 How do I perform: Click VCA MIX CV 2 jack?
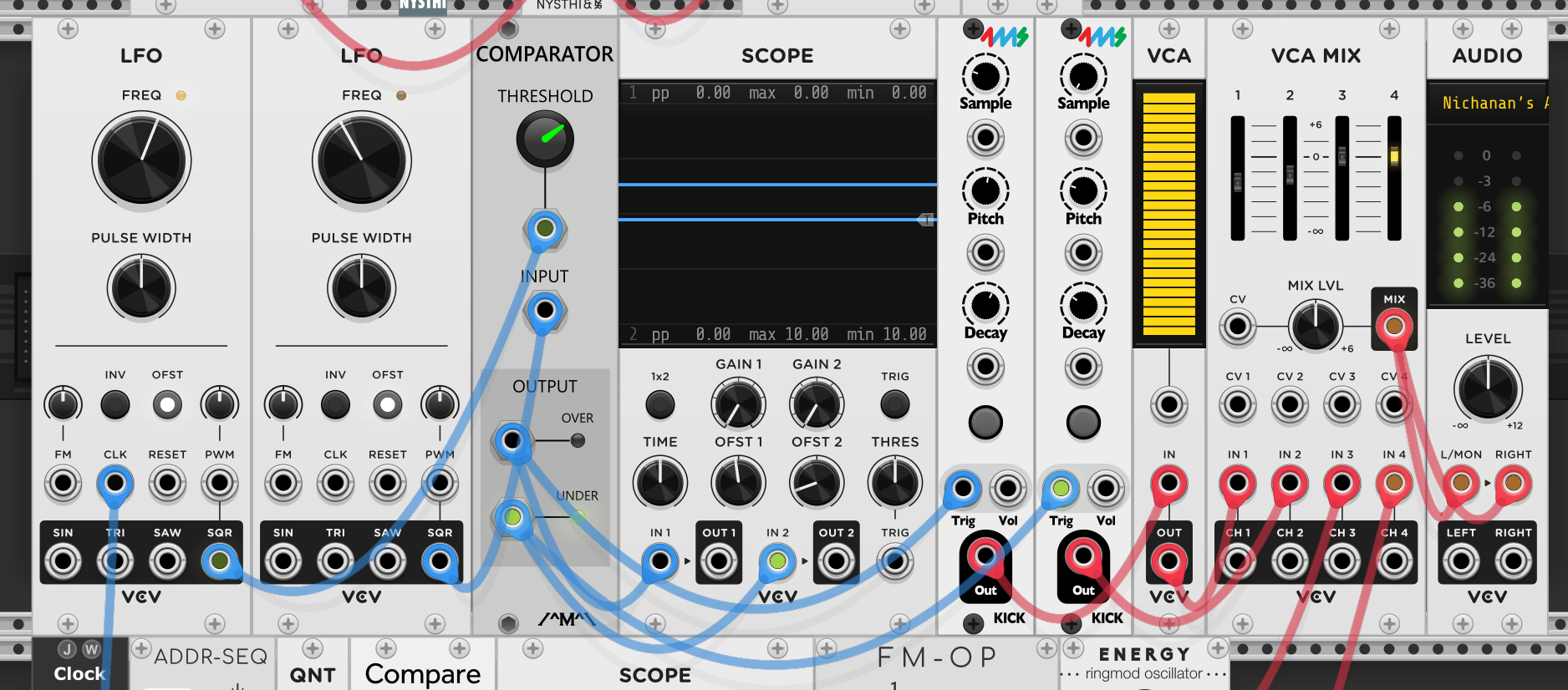[1290, 405]
